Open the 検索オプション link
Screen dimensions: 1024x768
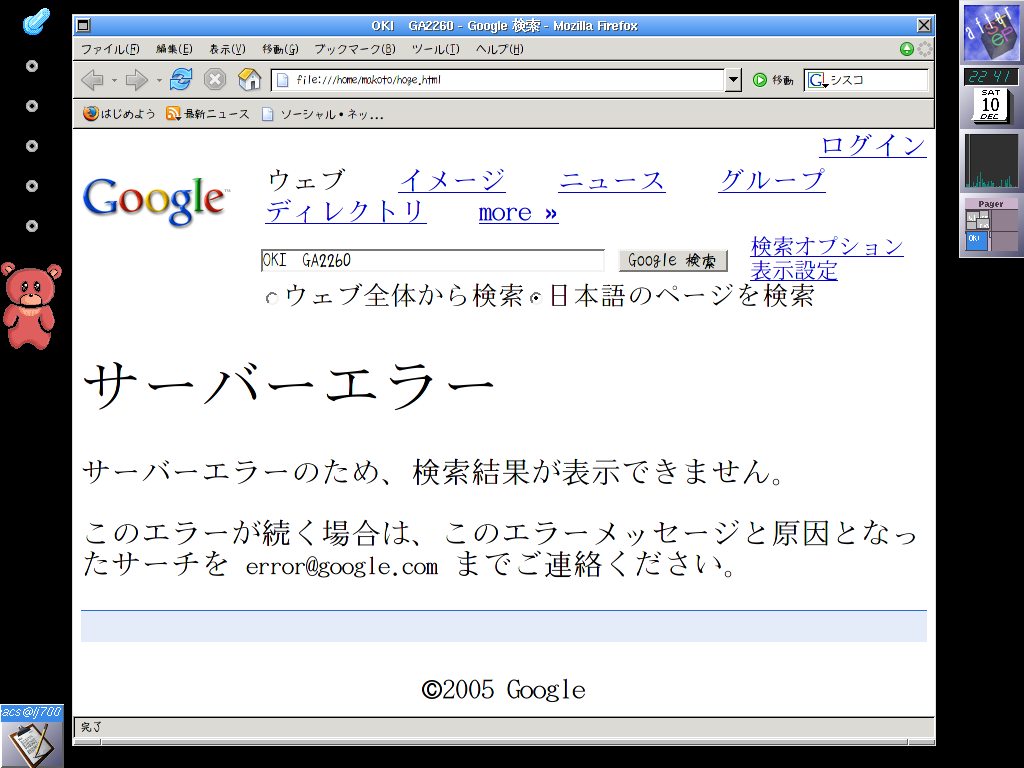point(827,246)
